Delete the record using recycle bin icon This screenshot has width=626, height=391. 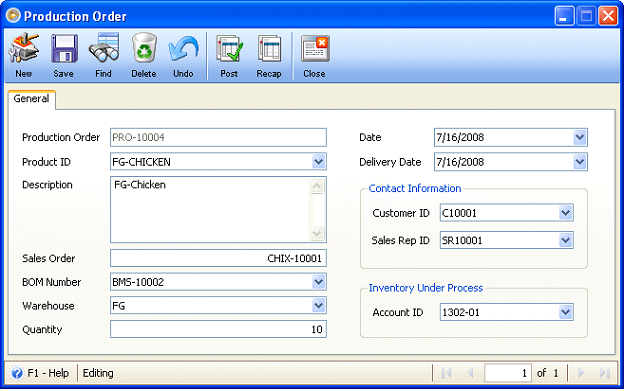144,55
